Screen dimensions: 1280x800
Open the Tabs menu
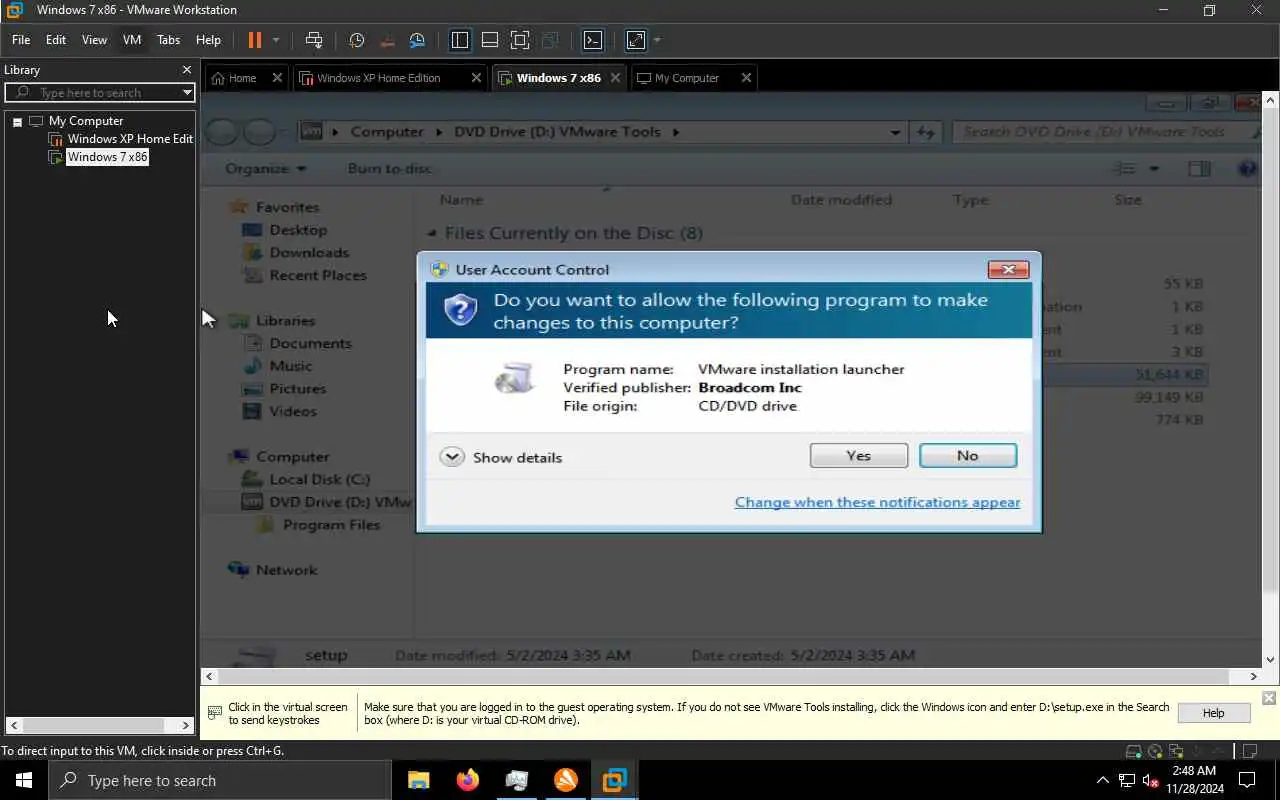tap(168, 40)
